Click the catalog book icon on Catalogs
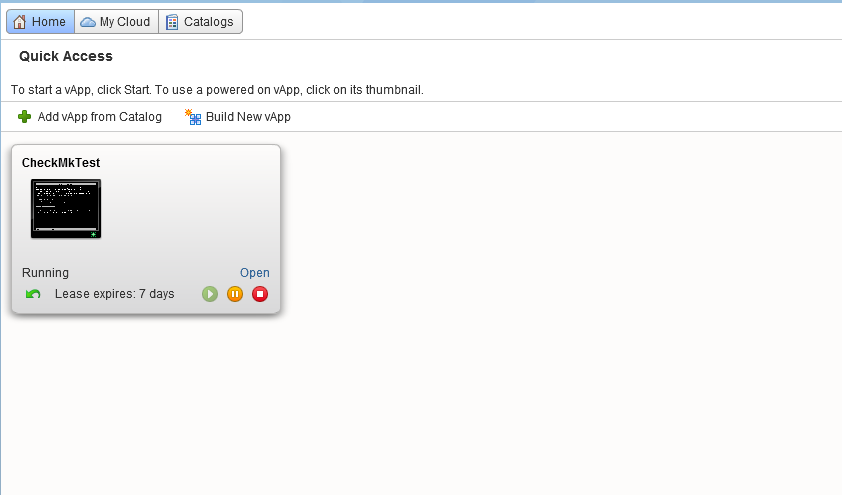 point(172,22)
